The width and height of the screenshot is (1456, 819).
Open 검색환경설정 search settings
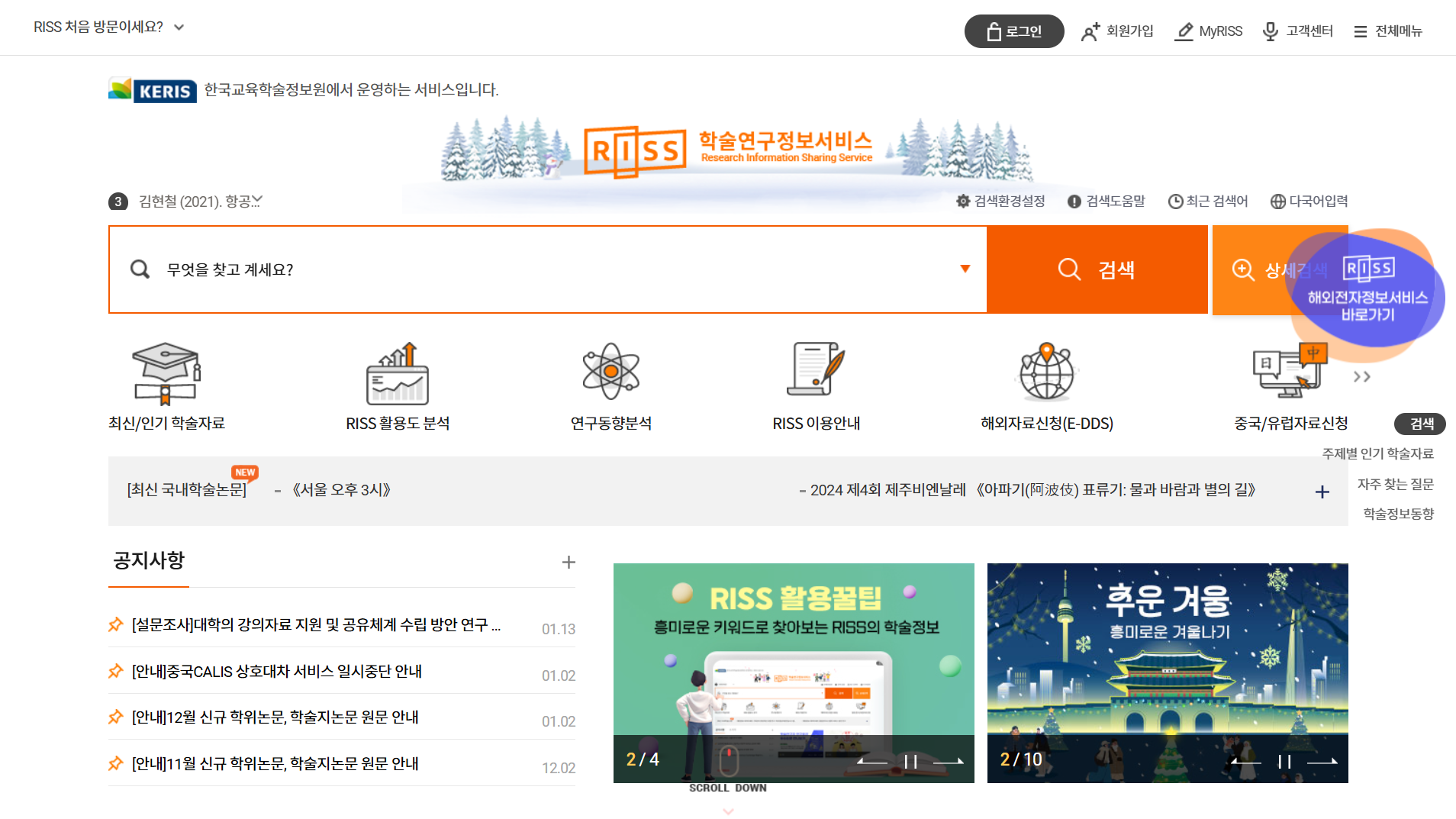coord(1000,202)
